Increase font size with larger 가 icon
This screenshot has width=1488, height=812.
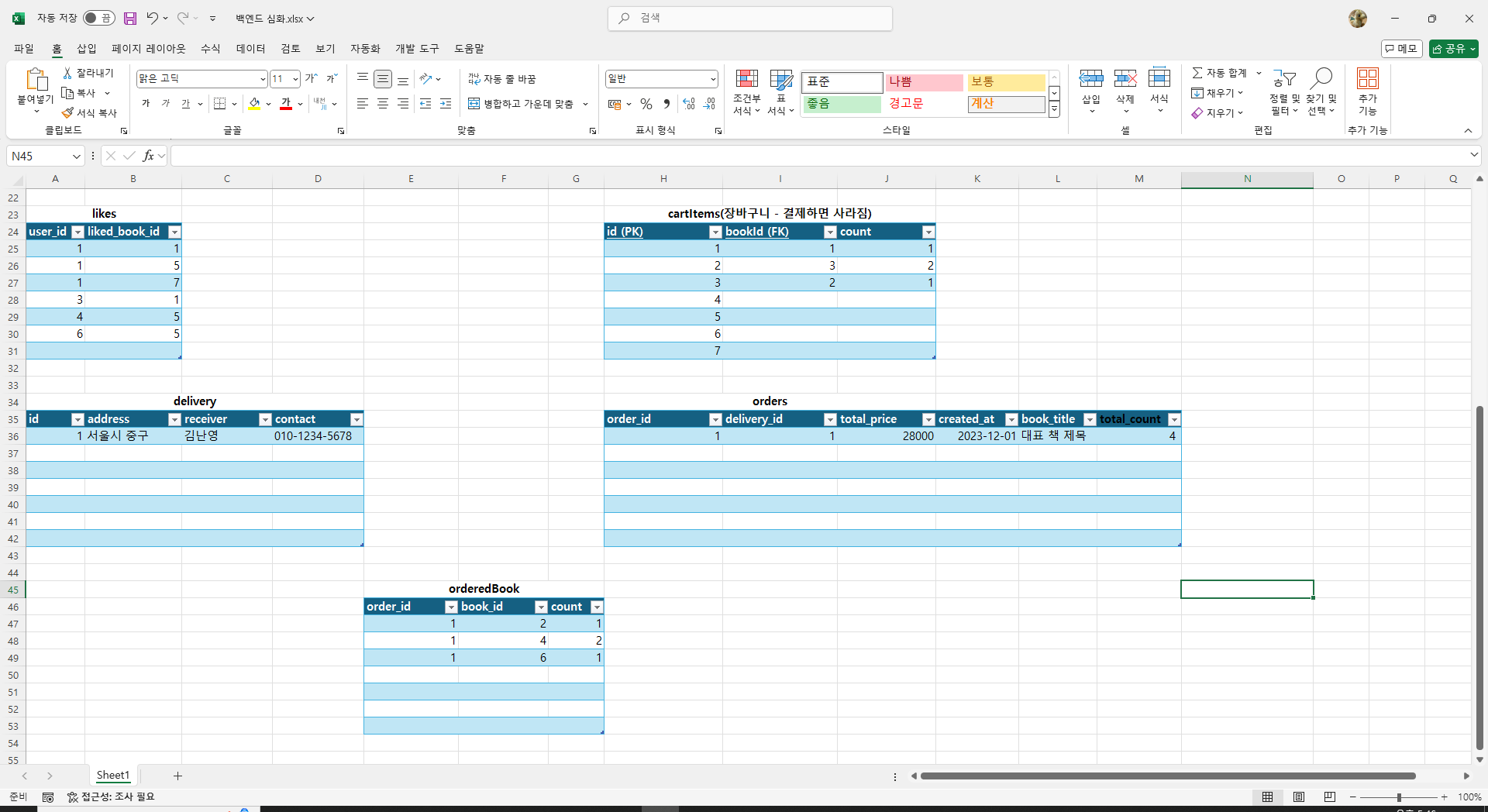point(311,78)
